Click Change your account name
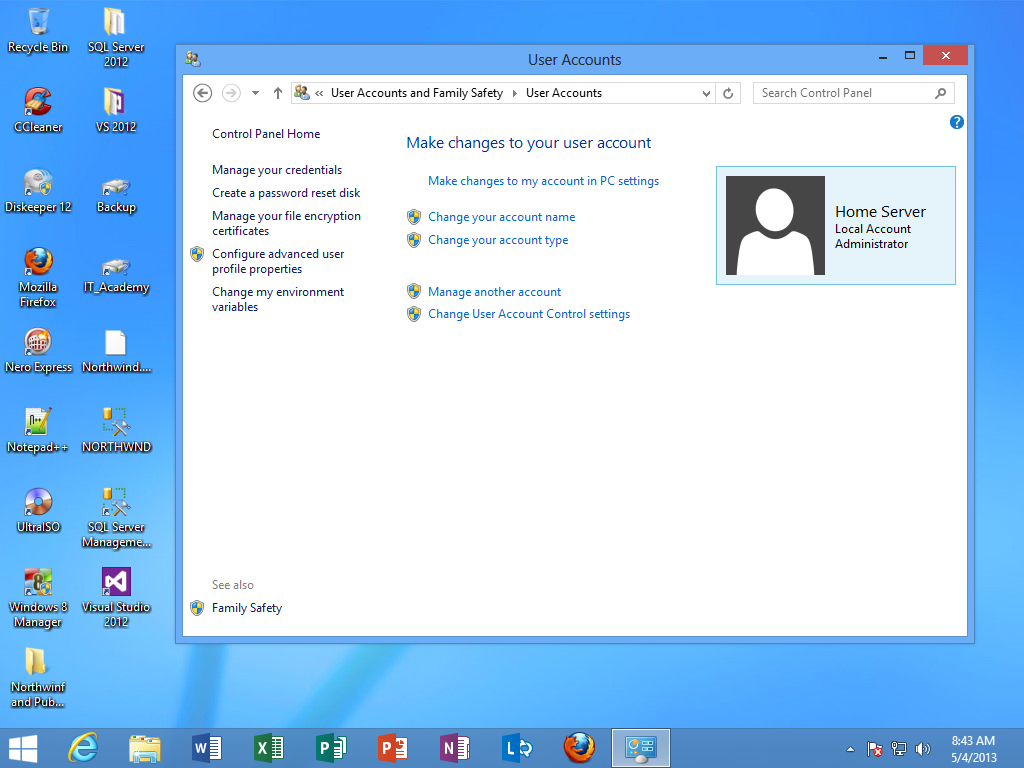This screenshot has width=1024, height=768. [502, 217]
